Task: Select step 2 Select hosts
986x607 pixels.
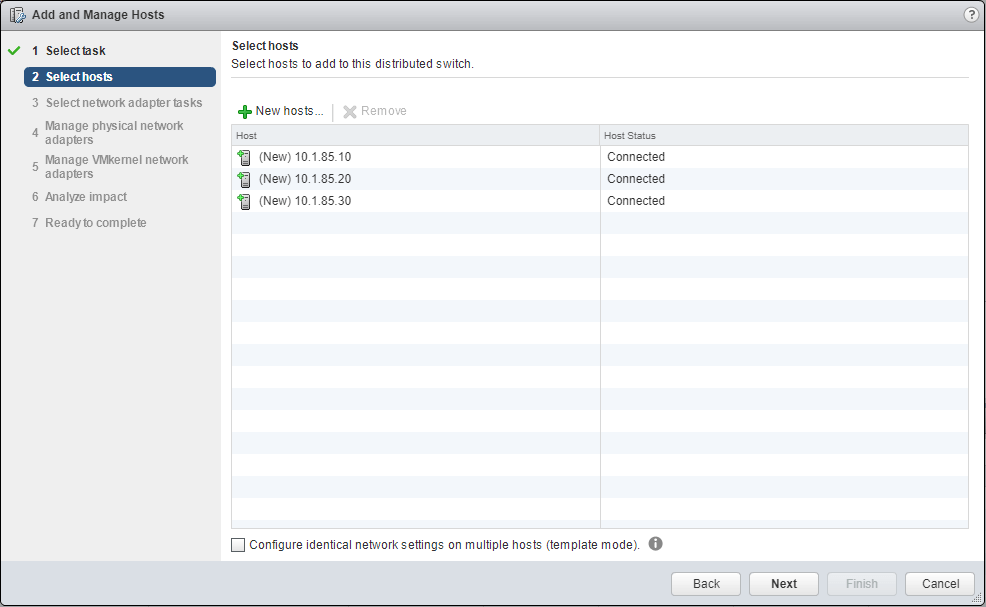Action: 120,77
